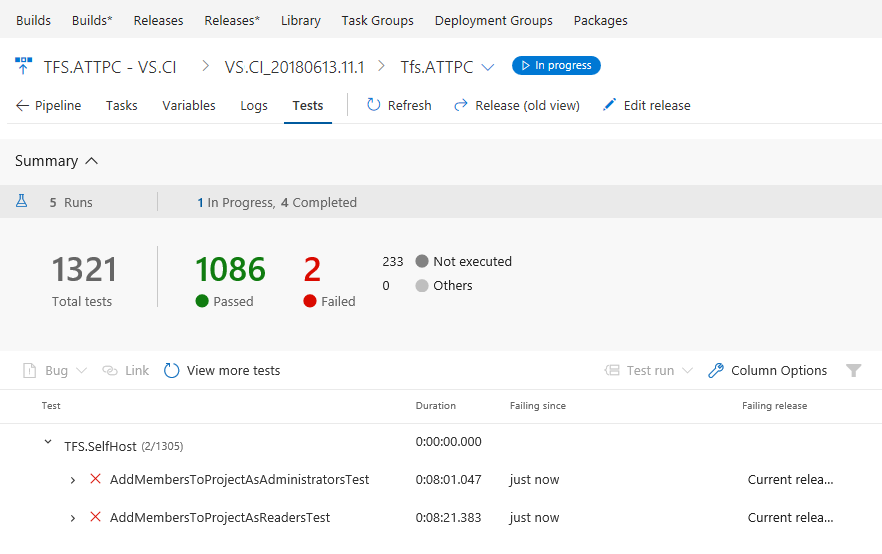Click the Test run icon
This screenshot has height=554, width=882.
click(612, 370)
